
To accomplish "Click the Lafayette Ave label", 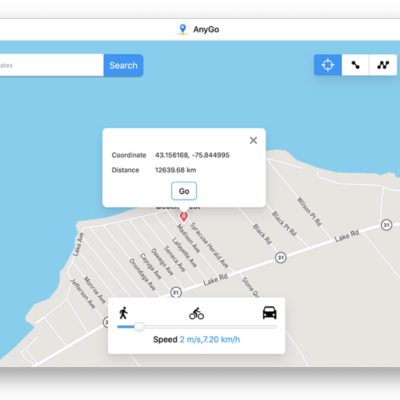I will point(184,252).
